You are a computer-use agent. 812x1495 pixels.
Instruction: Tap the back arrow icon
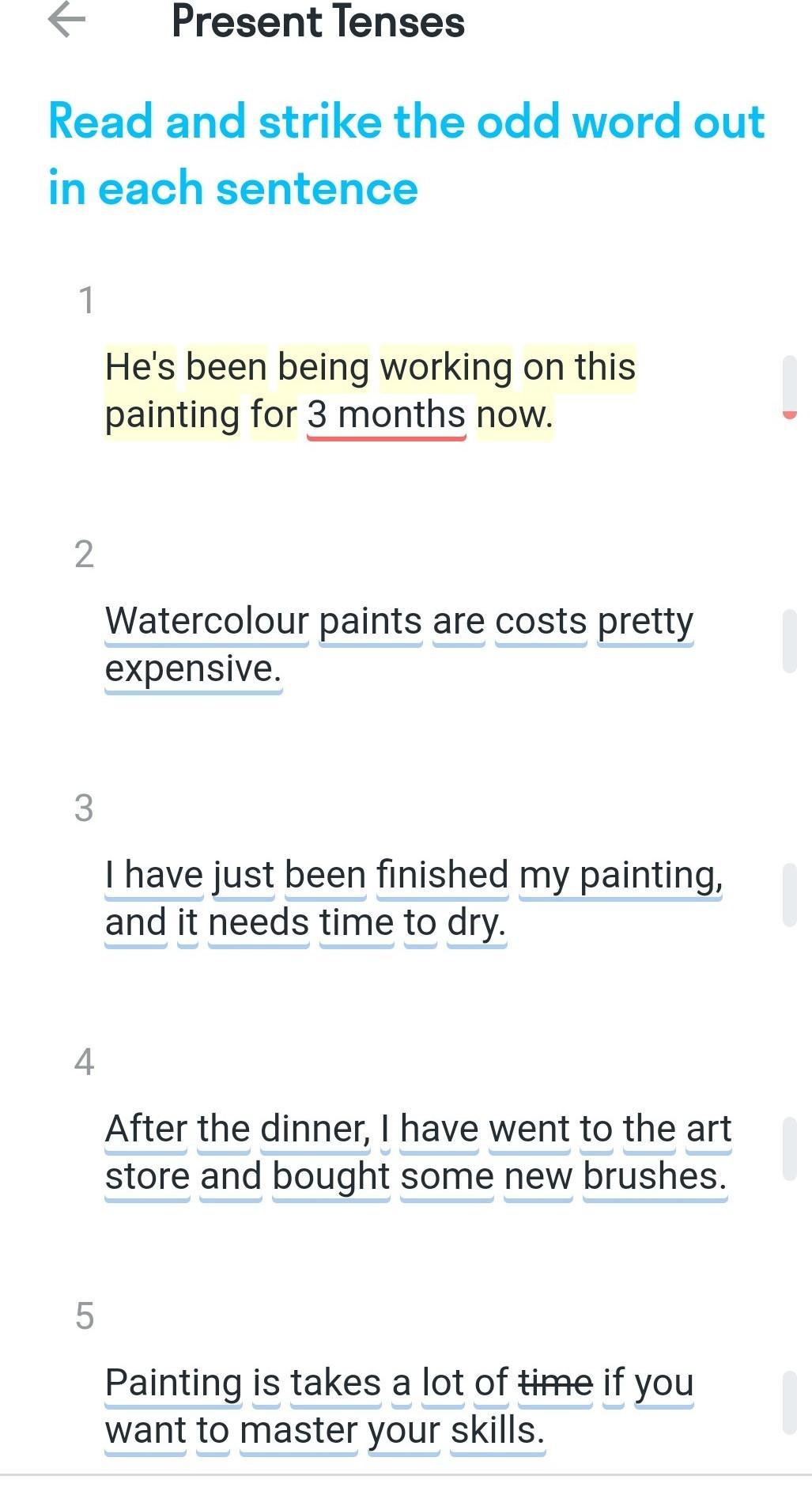click(x=66, y=20)
